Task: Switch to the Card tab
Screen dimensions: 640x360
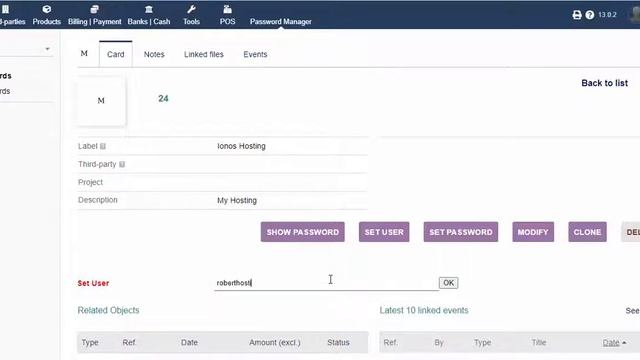Action: click(x=116, y=54)
